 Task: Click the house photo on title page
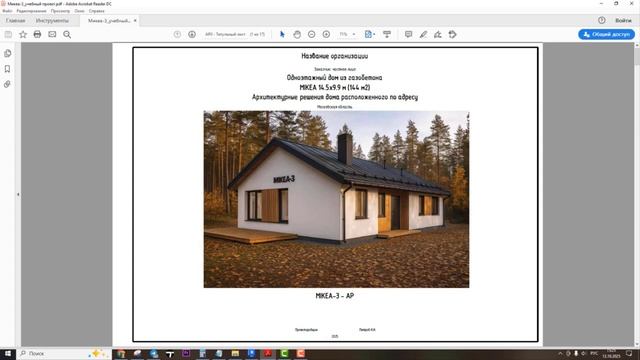(x=336, y=199)
